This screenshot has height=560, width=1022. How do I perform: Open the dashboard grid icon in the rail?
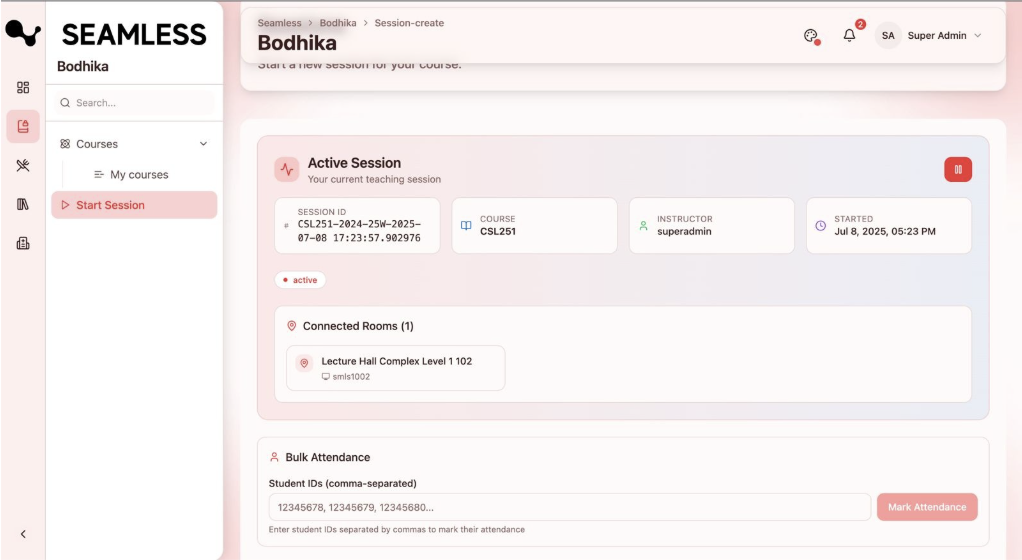(x=23, y=87)
